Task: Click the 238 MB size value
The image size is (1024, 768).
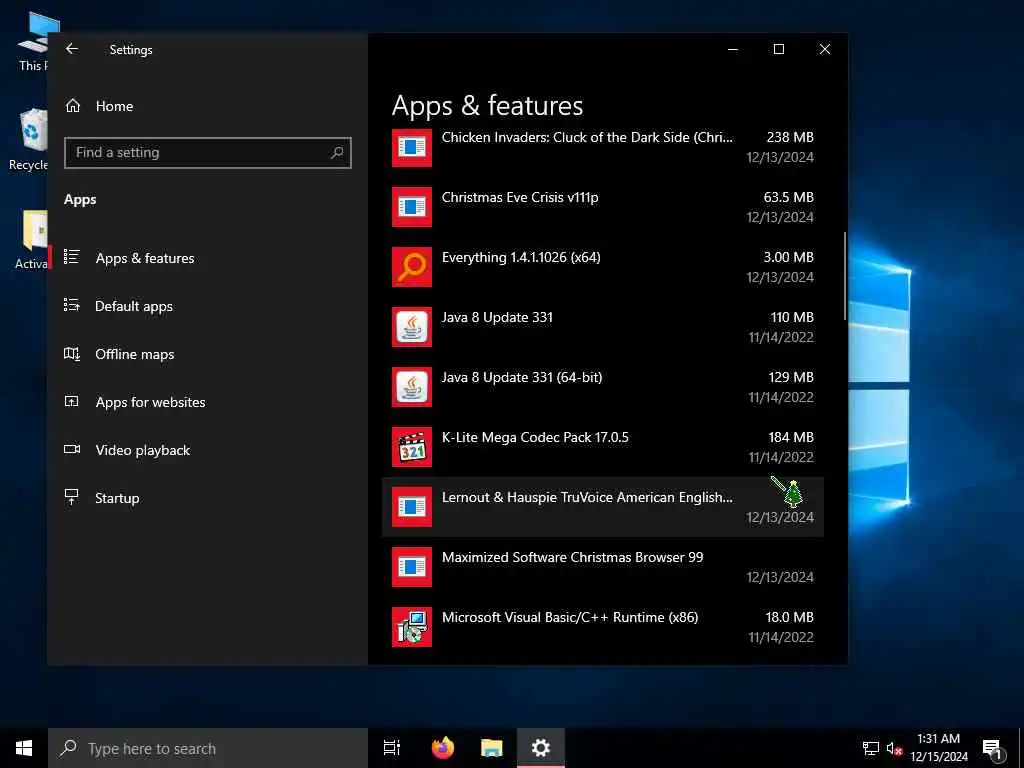Action: point(790,137)
